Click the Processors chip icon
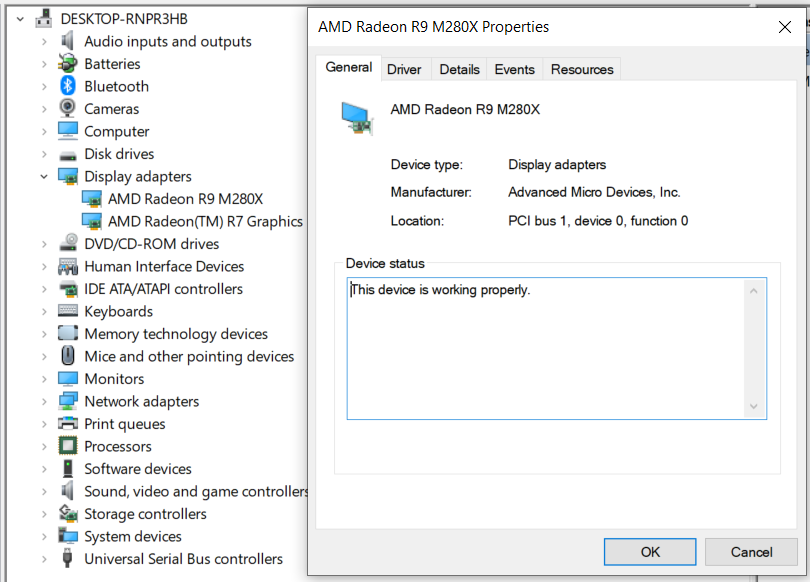Image resolution: width=810 pixels, height=582 pixels. (68, 446)
